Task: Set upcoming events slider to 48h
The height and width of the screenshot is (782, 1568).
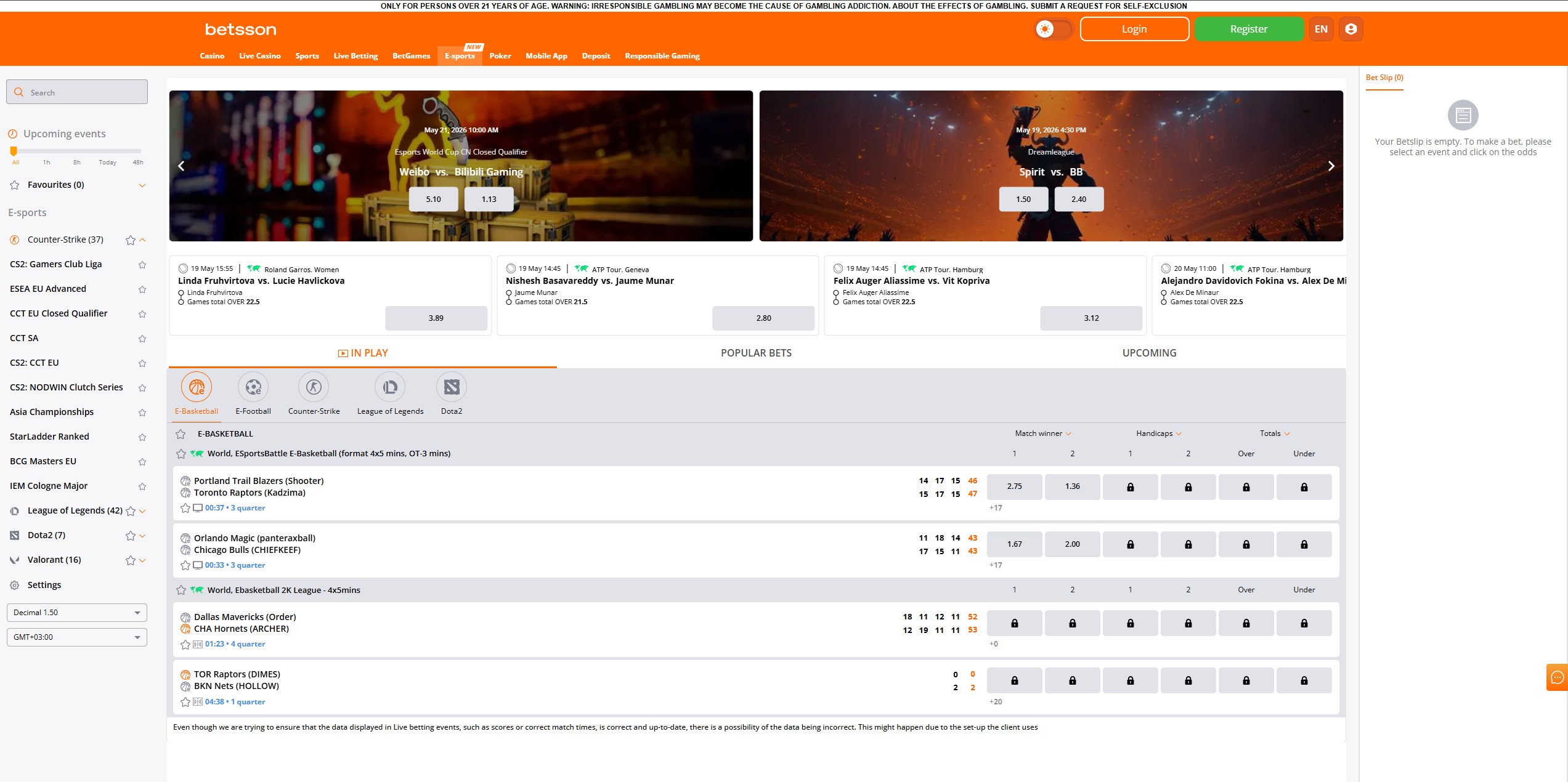Action: pos(138,163)
